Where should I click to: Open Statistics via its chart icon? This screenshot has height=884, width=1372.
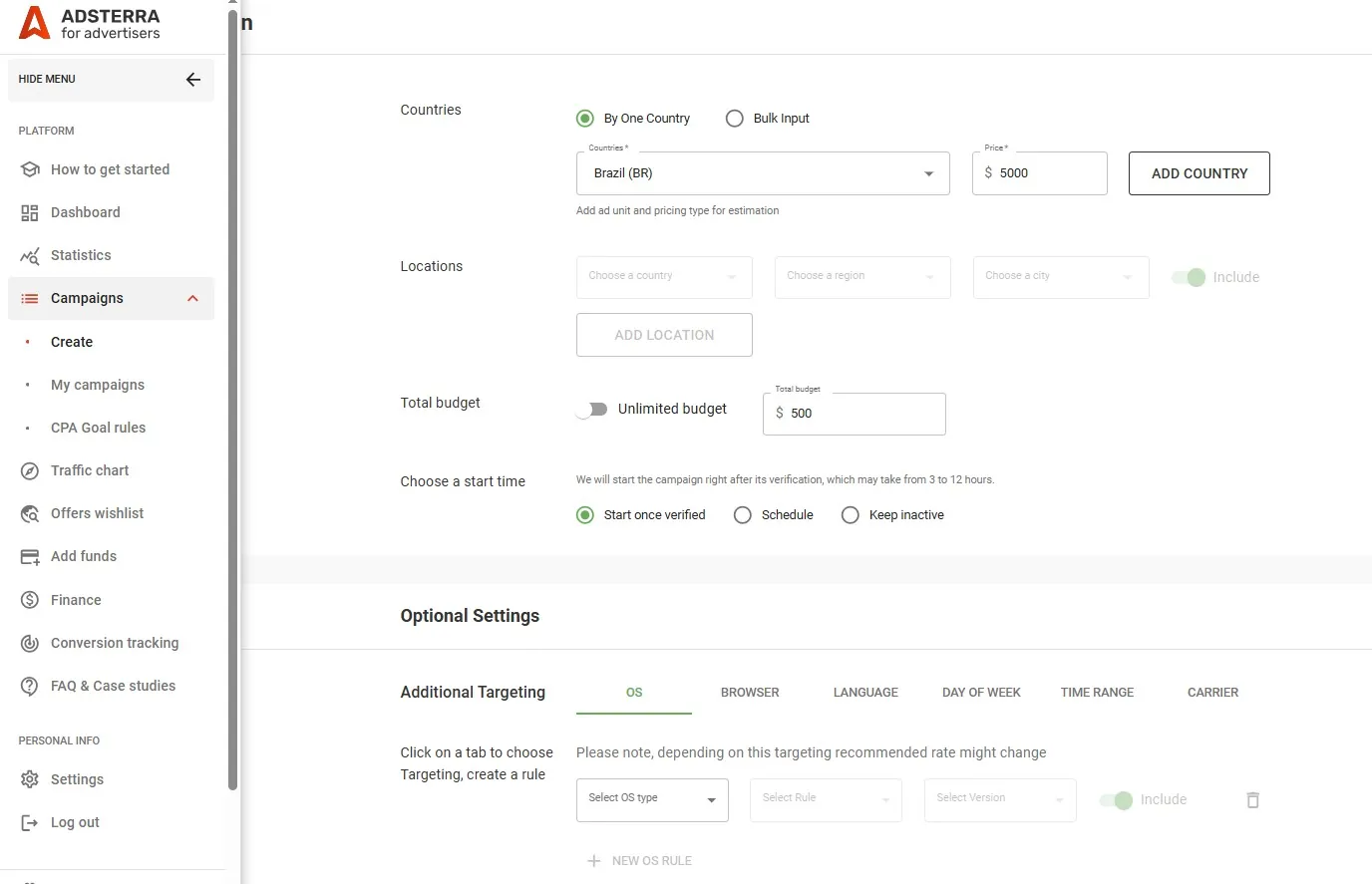point(30,256)
